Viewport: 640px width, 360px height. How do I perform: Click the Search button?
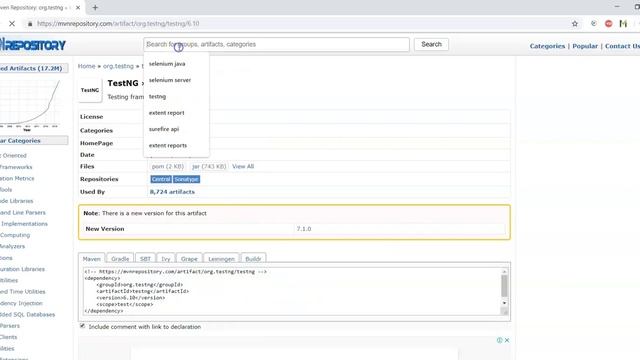pyautogui.click(x=431, y=44)
